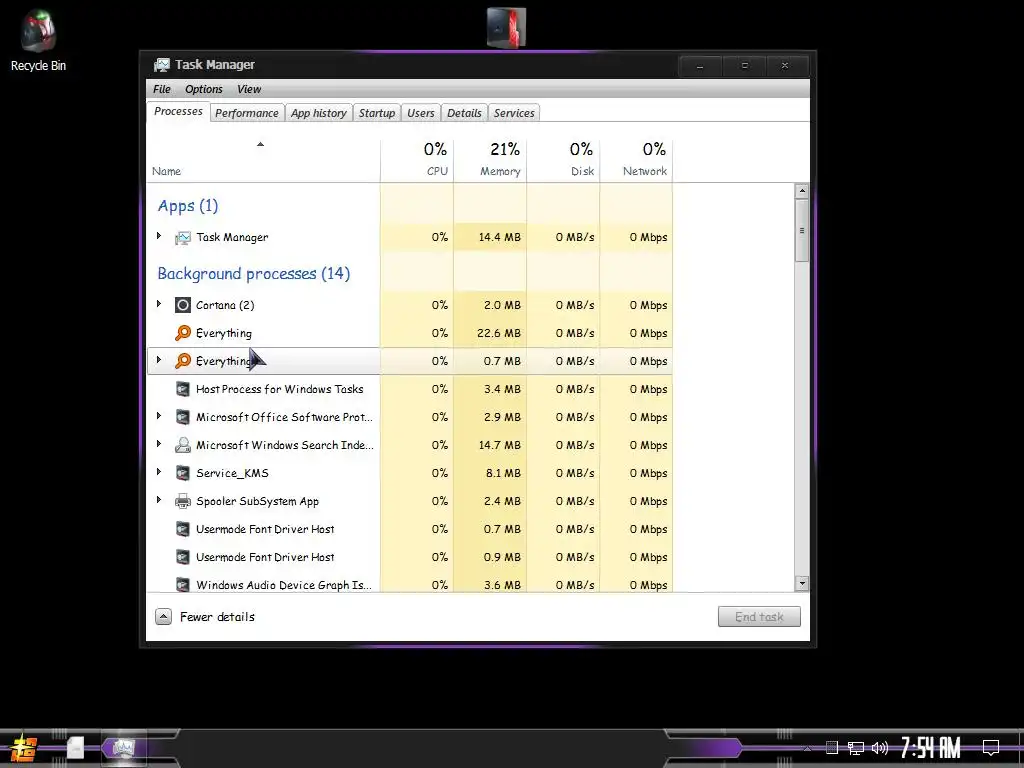Switch to the Users tab

click(421, 113)
